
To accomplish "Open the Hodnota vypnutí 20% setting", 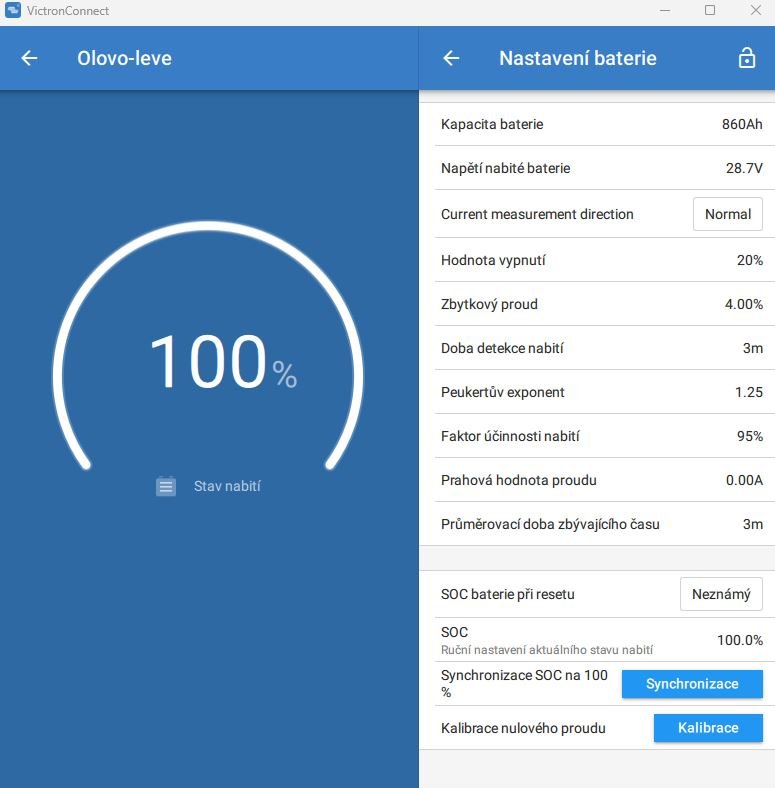I will [x=597, y=260].
